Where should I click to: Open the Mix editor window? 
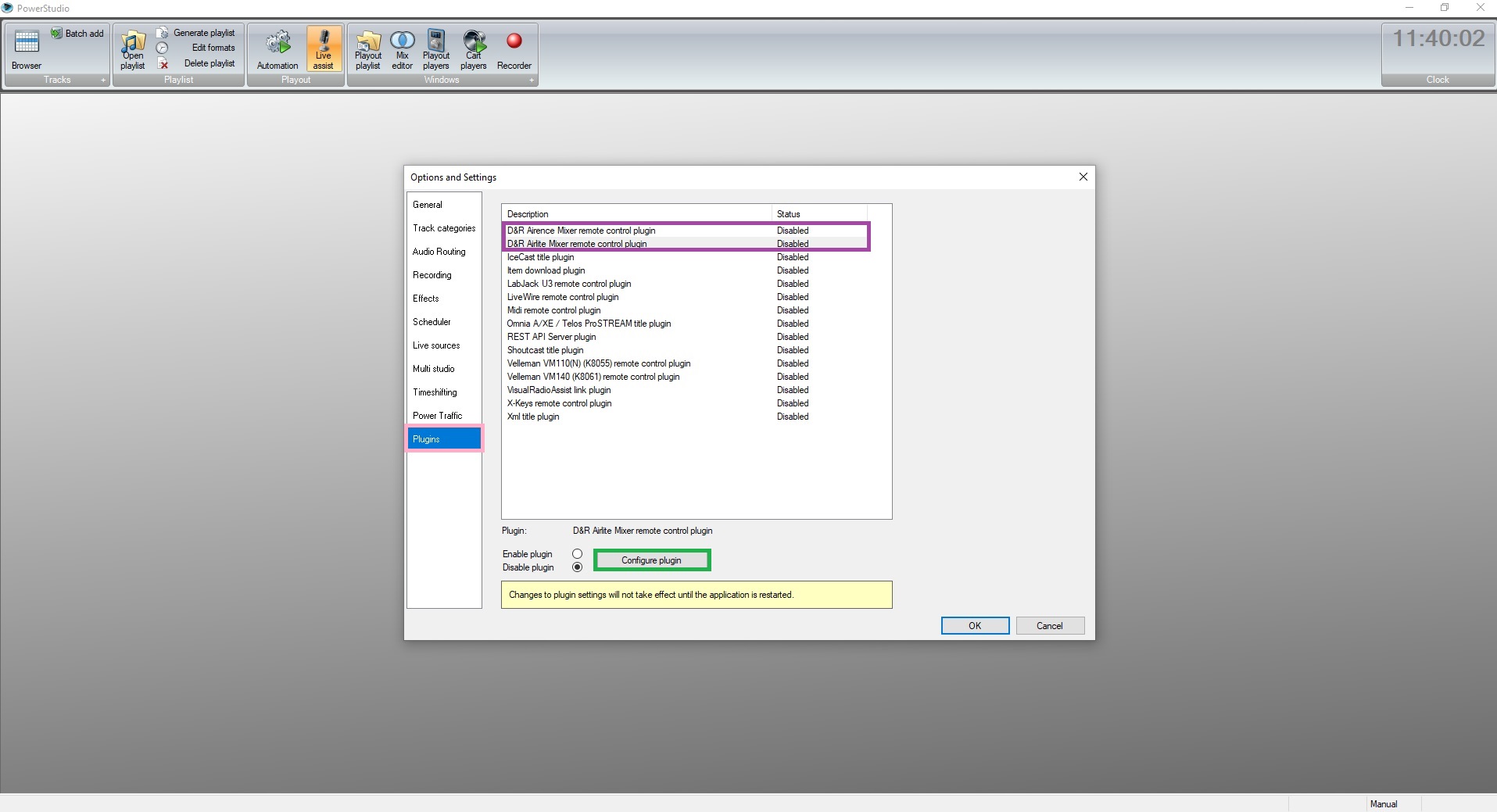(x=402, y=49)
